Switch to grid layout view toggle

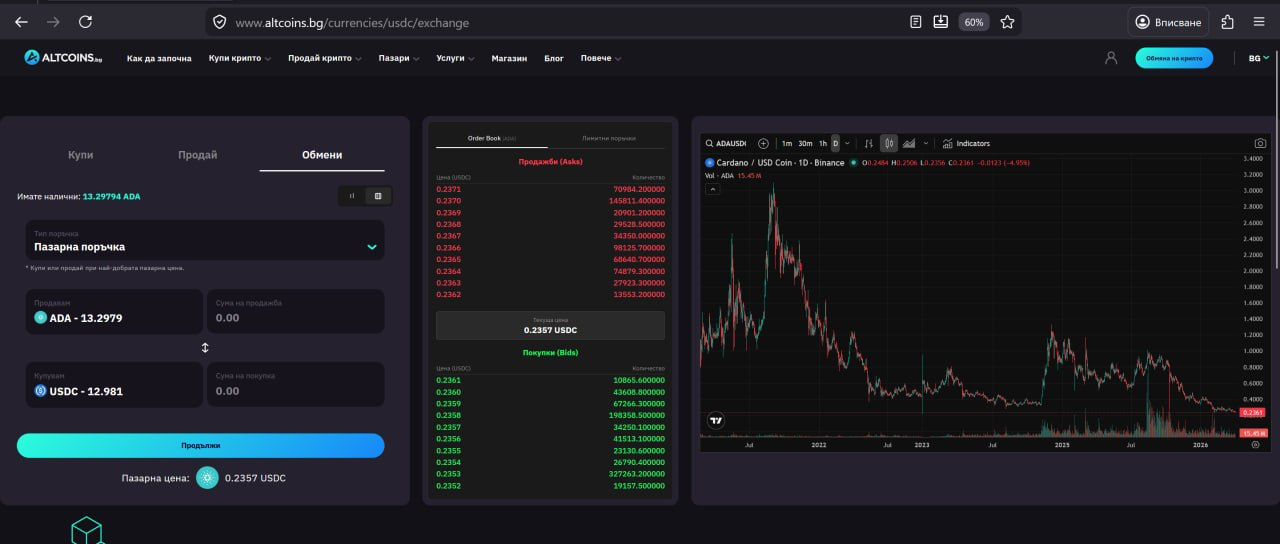(x=378, y=196)
